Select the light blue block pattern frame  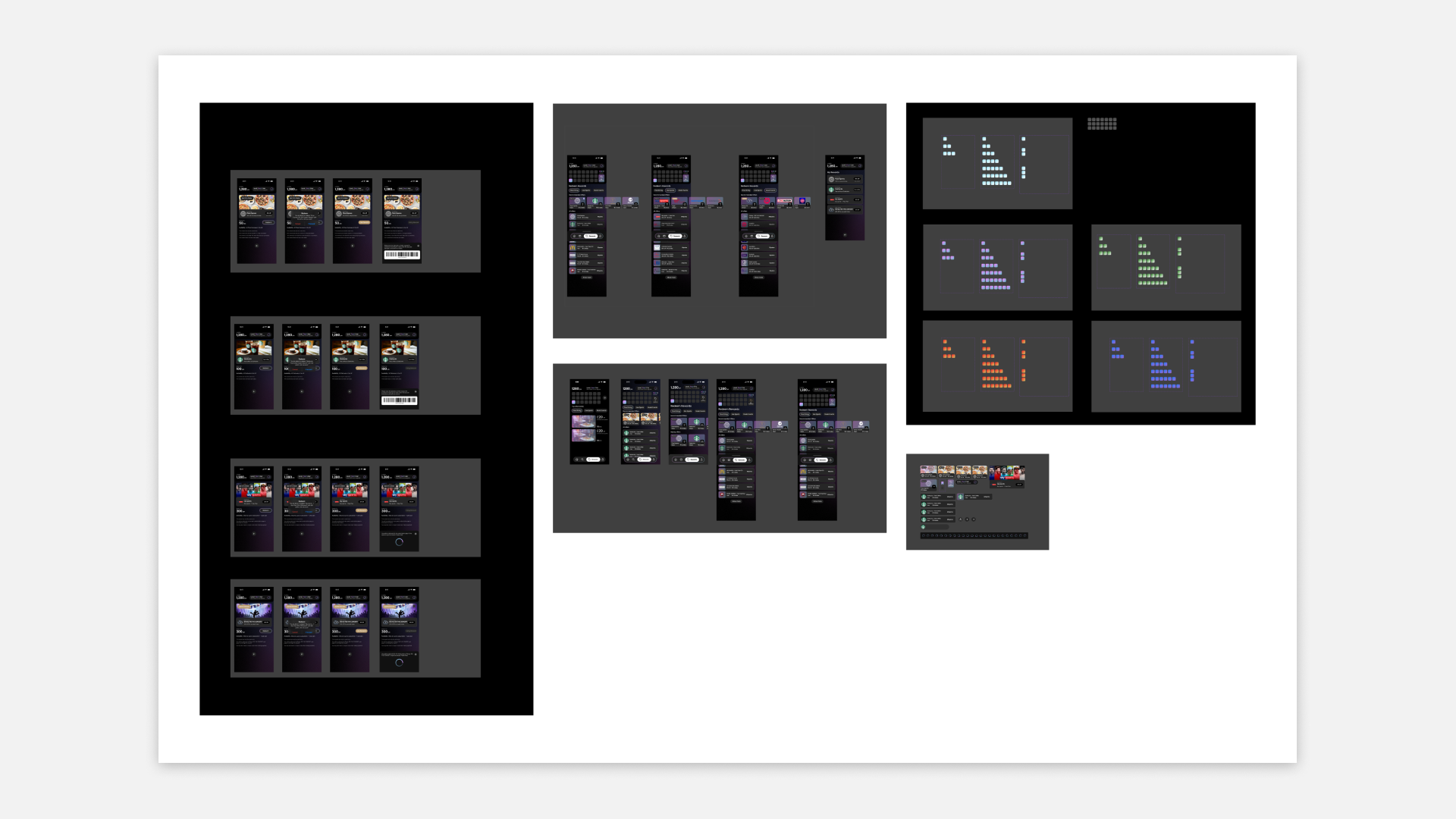tap(996, 163)
